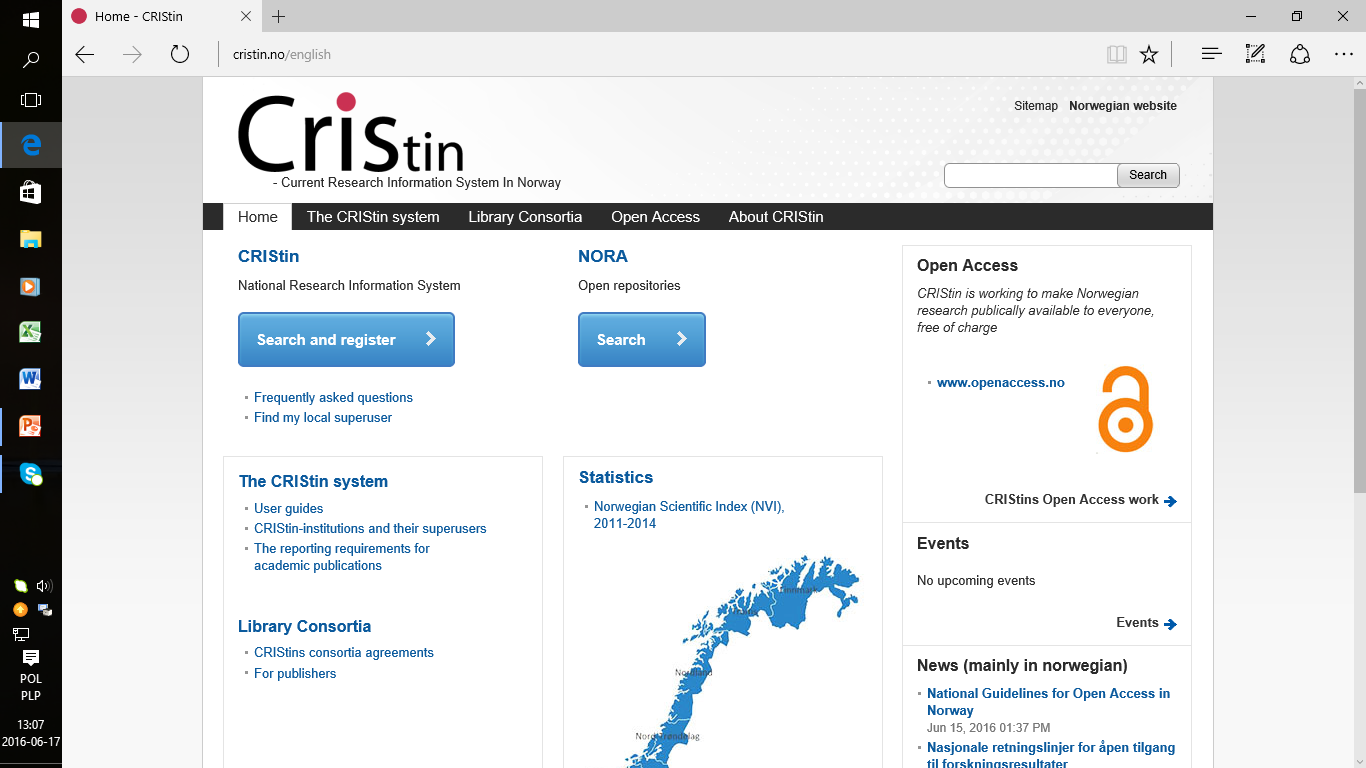Image resolution: width=1366 pixels, height=768 pixels.
Task: Open reporting requirements for academic publications link
Action: (x=342, y=557)
